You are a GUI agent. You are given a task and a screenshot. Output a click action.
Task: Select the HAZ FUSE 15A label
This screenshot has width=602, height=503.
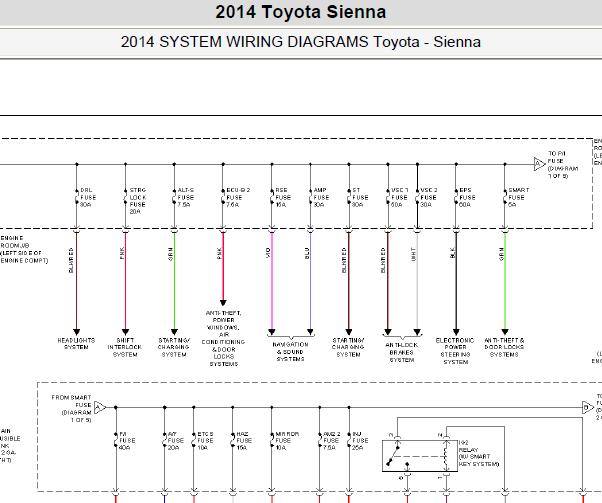pos(244,440)
